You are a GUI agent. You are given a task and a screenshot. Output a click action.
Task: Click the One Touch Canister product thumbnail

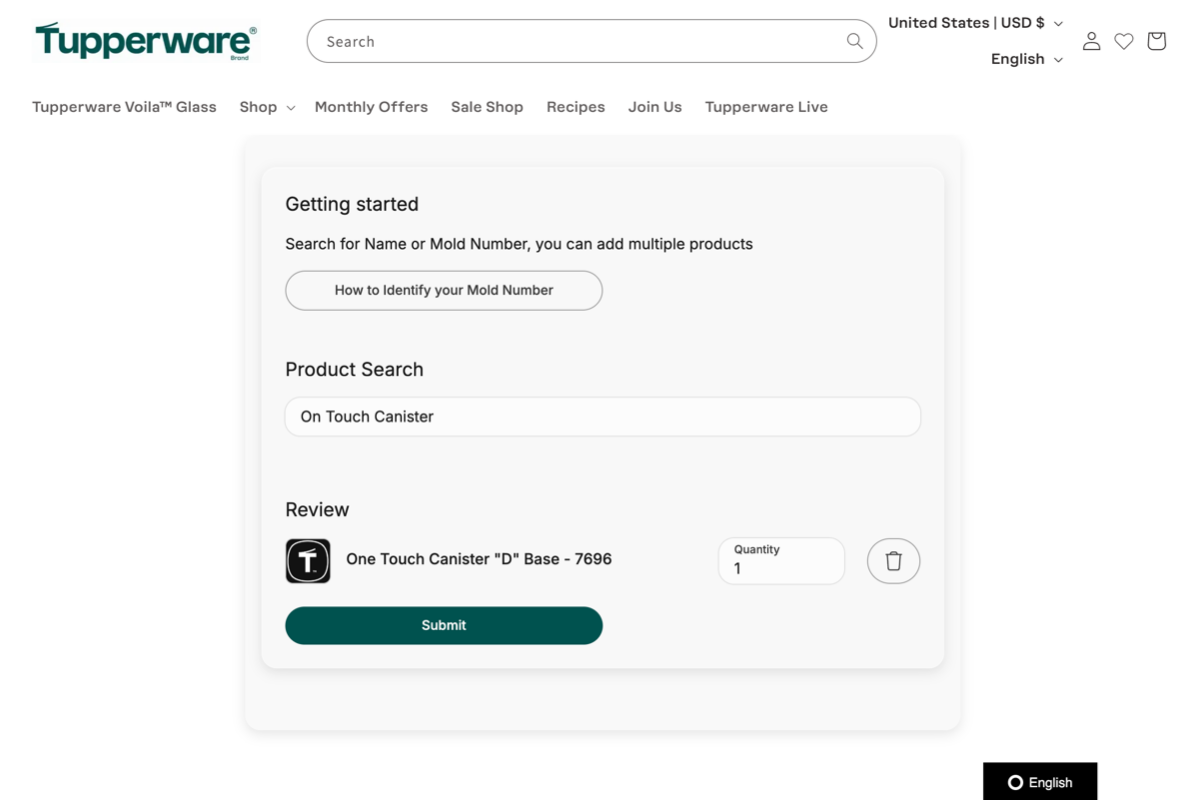pyautogui.click(x=308, y=561)
